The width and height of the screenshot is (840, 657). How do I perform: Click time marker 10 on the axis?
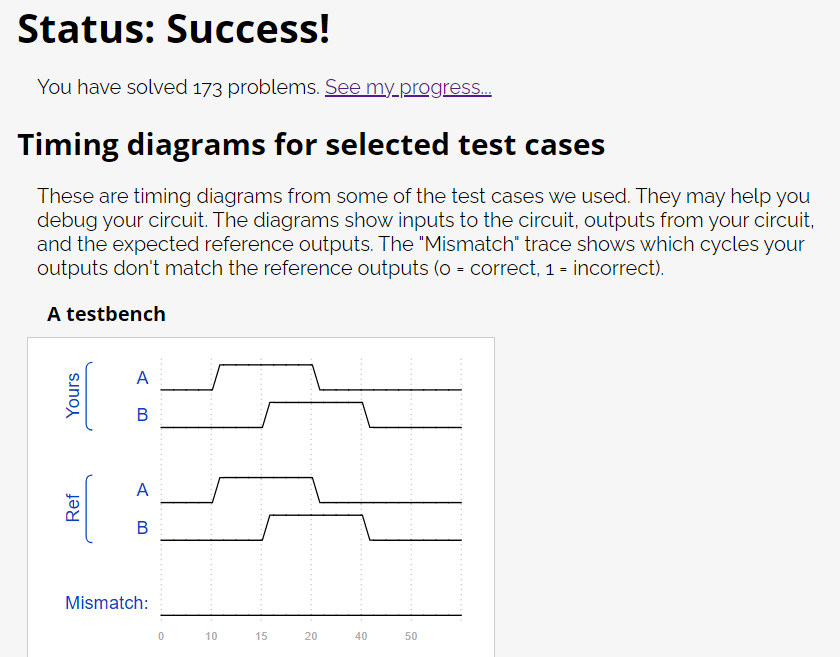click(x=211, y=636)
